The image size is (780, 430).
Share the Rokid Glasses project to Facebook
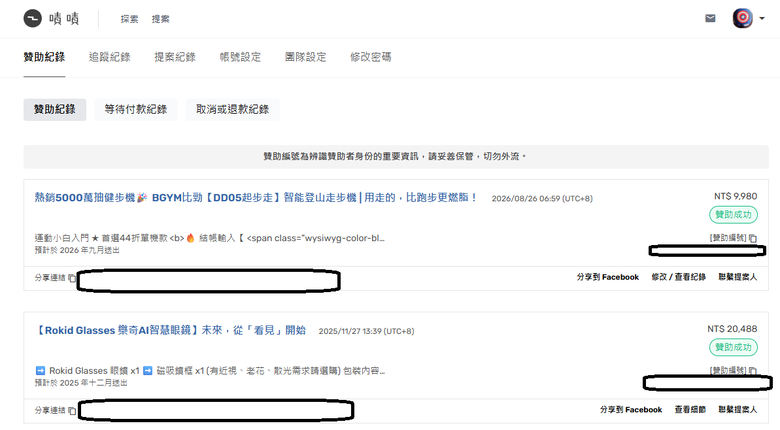(631, 410)
